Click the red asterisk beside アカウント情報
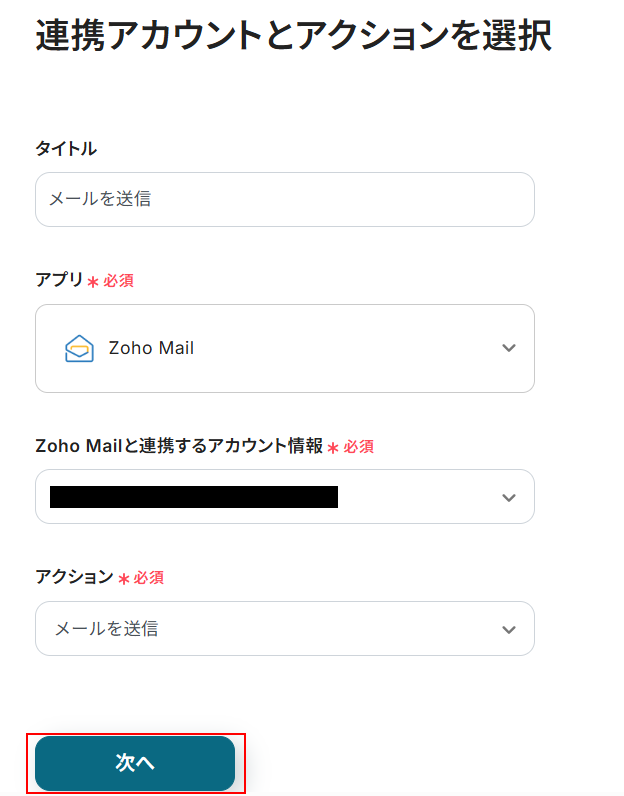The image size is (624, 796). pos(333,448)
